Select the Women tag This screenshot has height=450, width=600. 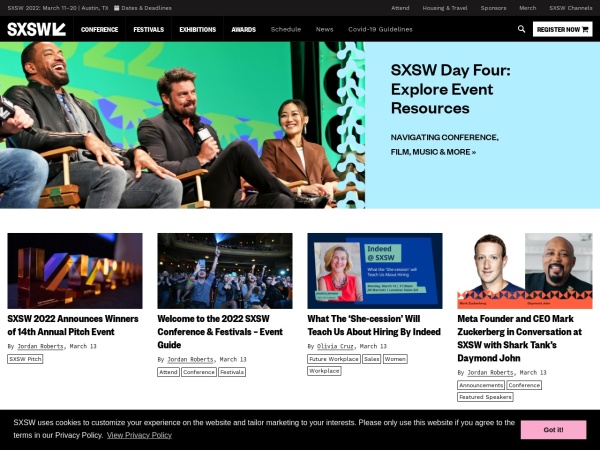[395, 359]
